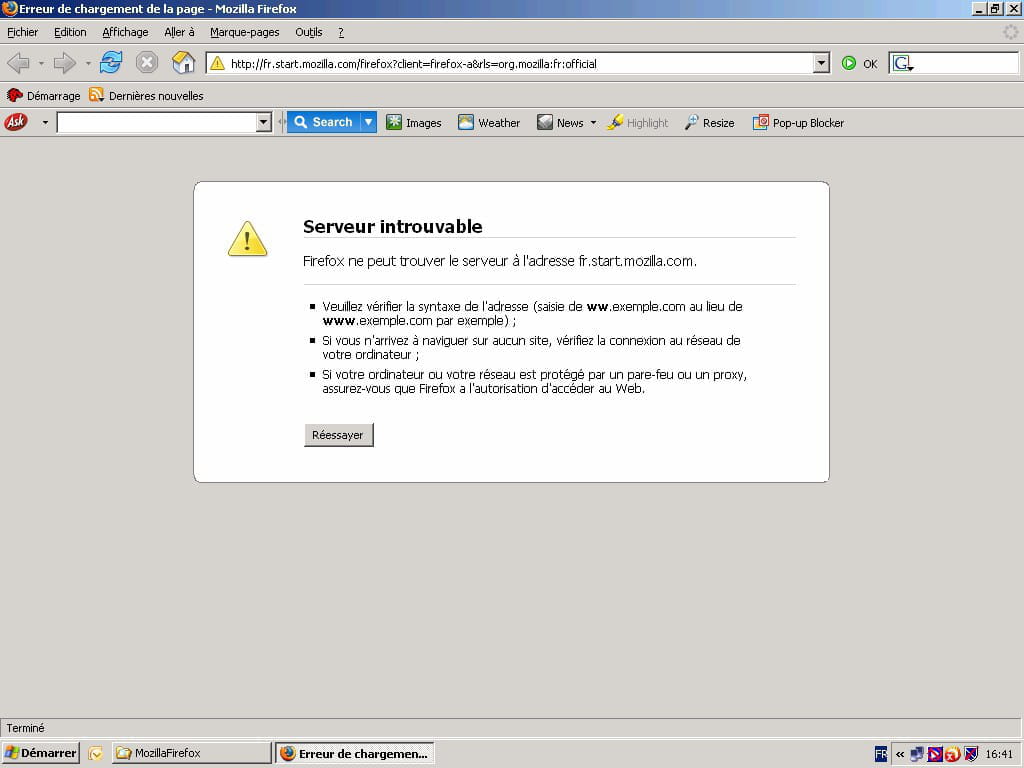Screen dimensions: 1024x768
Task: Click the "Firefox ne peut trouver le serveur" message
Action: [x=500, y=261]
